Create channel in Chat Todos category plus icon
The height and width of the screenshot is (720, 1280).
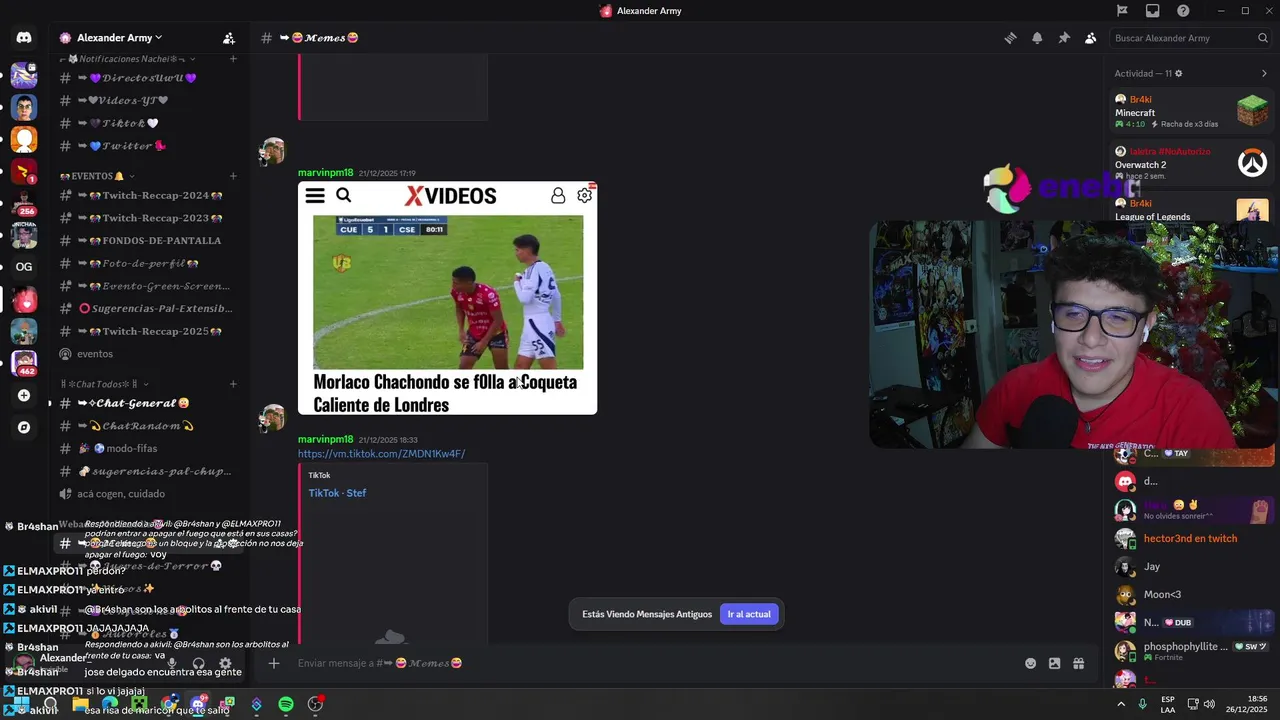pos(233,384)
